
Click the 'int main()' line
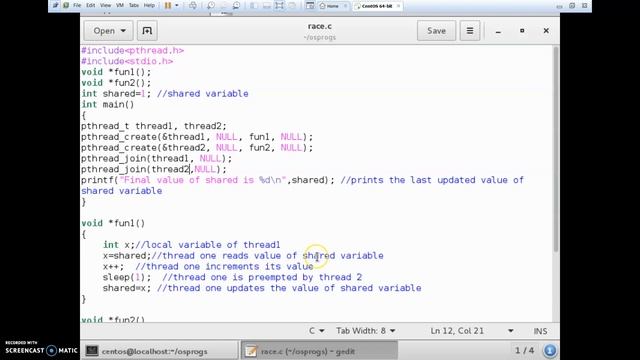pos(107,104)
